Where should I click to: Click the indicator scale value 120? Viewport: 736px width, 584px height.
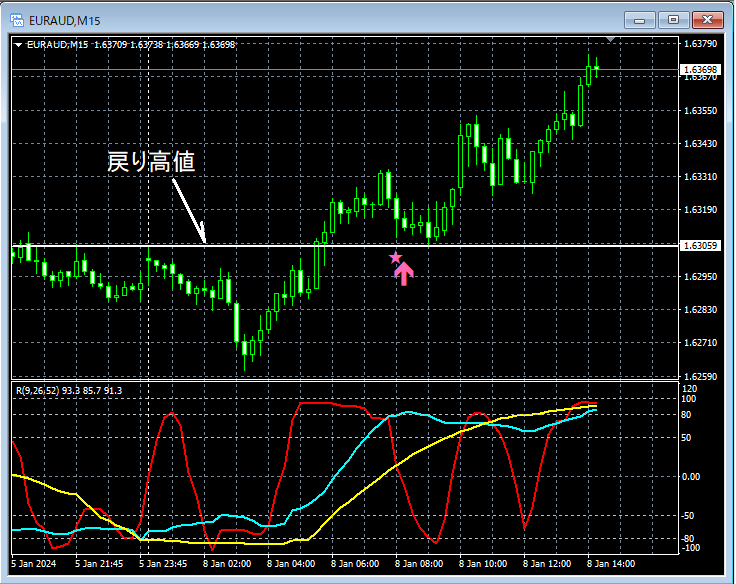coord(690,389)
